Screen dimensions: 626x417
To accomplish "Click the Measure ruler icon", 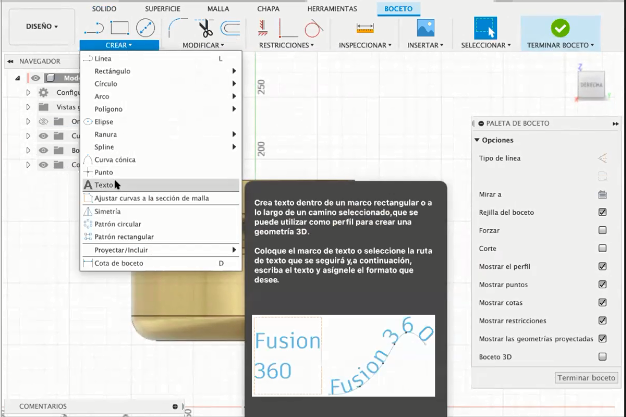I will (365, 28).
